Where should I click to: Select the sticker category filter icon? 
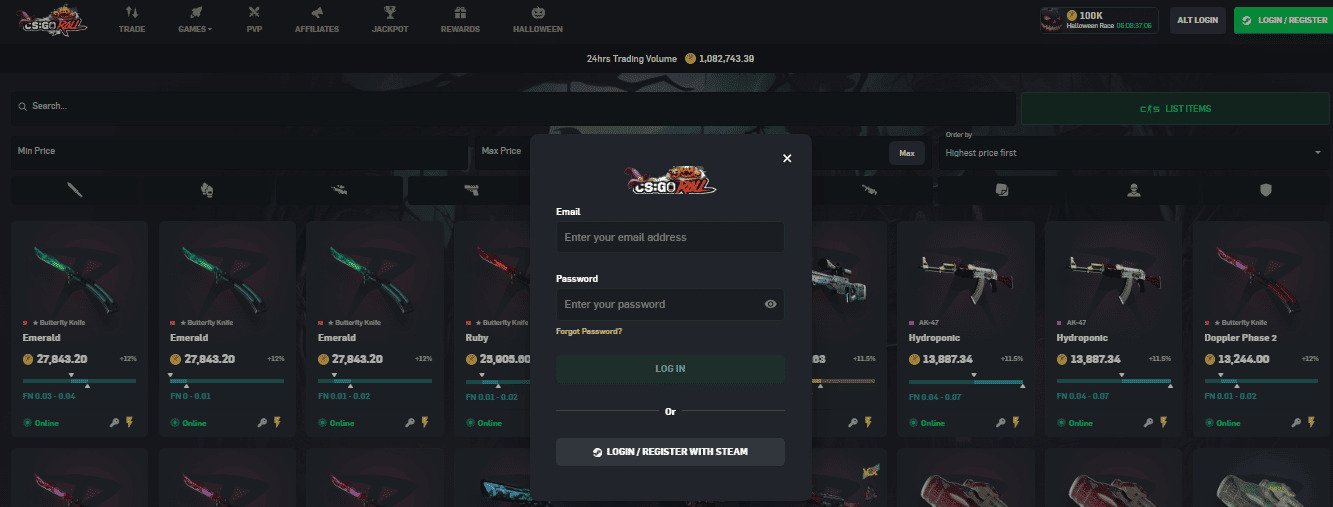pyautogui.click(x=1001, y=190)
